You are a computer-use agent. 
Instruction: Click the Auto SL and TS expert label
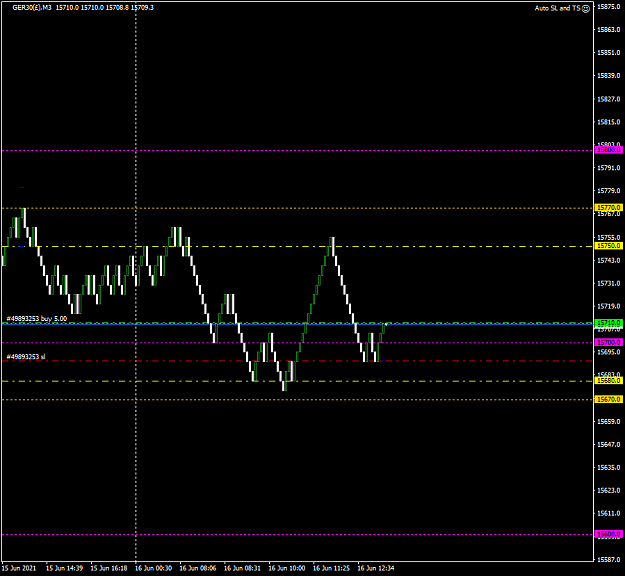tap(557, 8)
